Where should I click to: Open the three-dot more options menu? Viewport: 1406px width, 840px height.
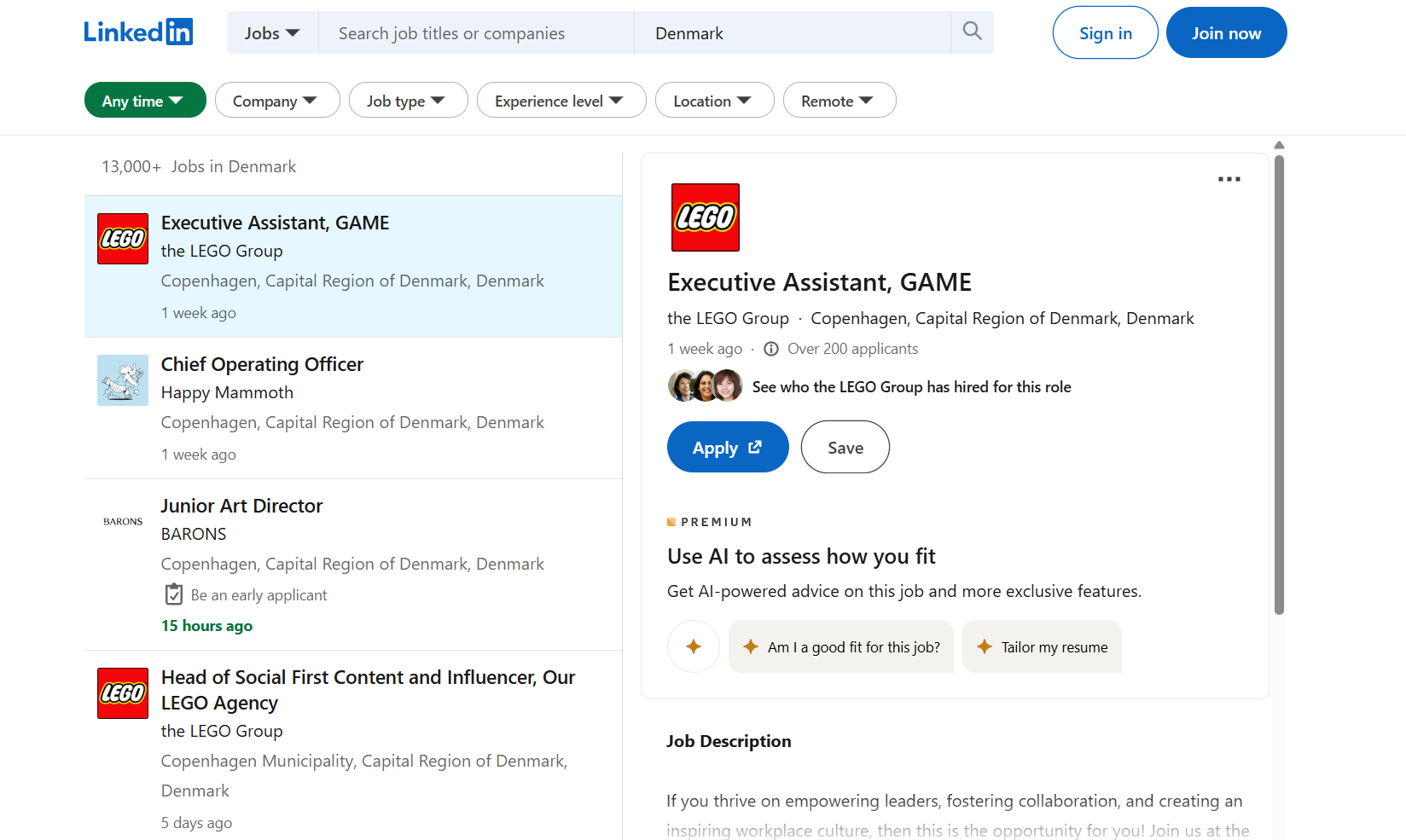[1229, 179]
